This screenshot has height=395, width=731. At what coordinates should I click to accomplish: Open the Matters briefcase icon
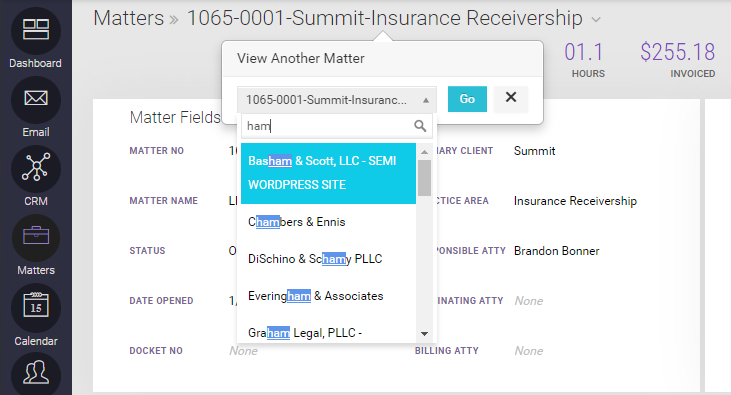[x=36, y=237]
